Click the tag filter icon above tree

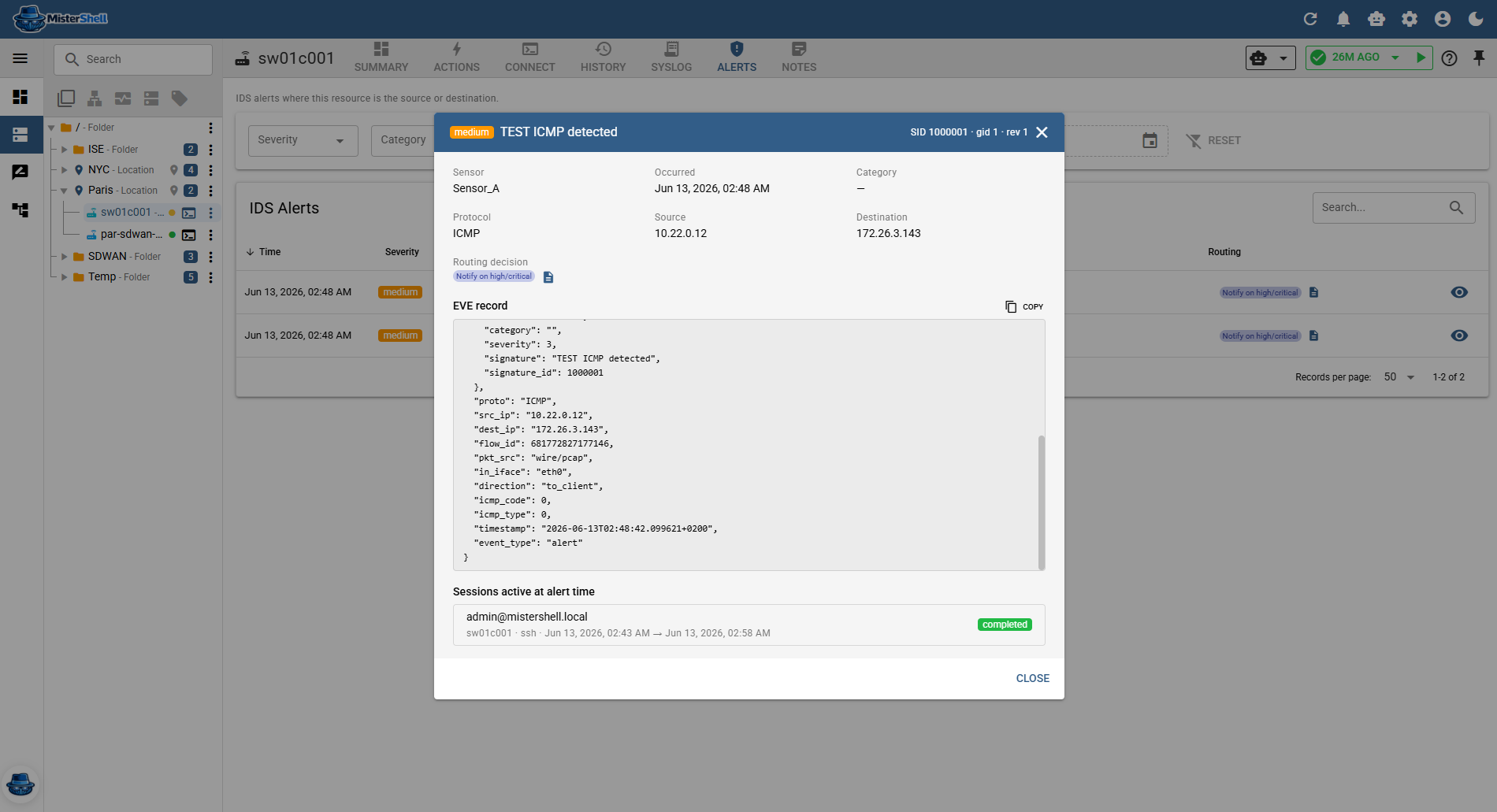point(180,98)
